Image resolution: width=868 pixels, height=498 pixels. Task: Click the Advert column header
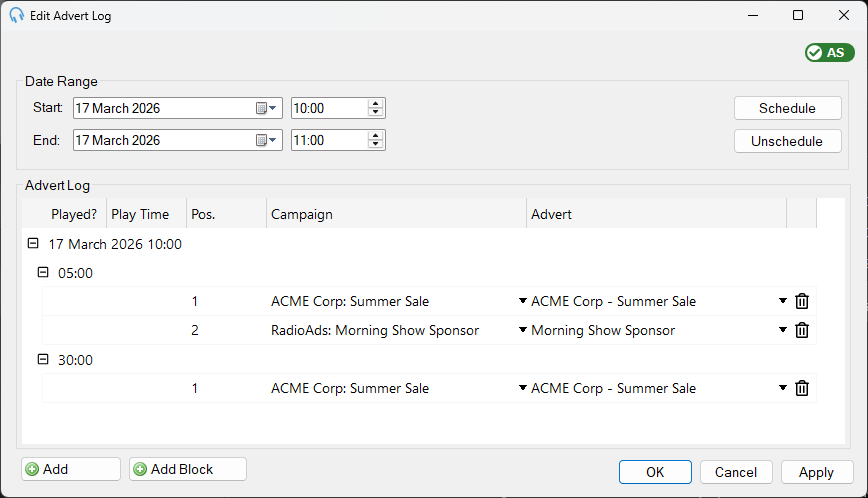tap(657, 214)
